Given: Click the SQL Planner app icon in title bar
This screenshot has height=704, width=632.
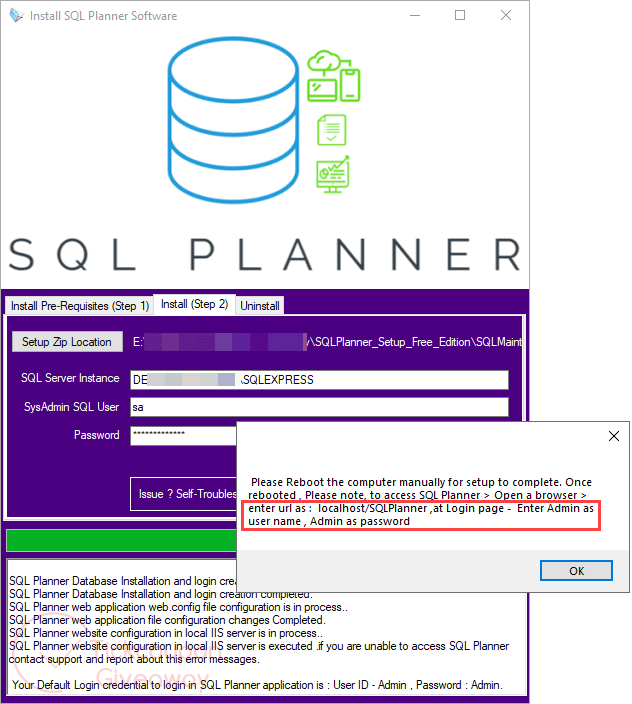Looking at the screenshot, I should pos(17,15).
